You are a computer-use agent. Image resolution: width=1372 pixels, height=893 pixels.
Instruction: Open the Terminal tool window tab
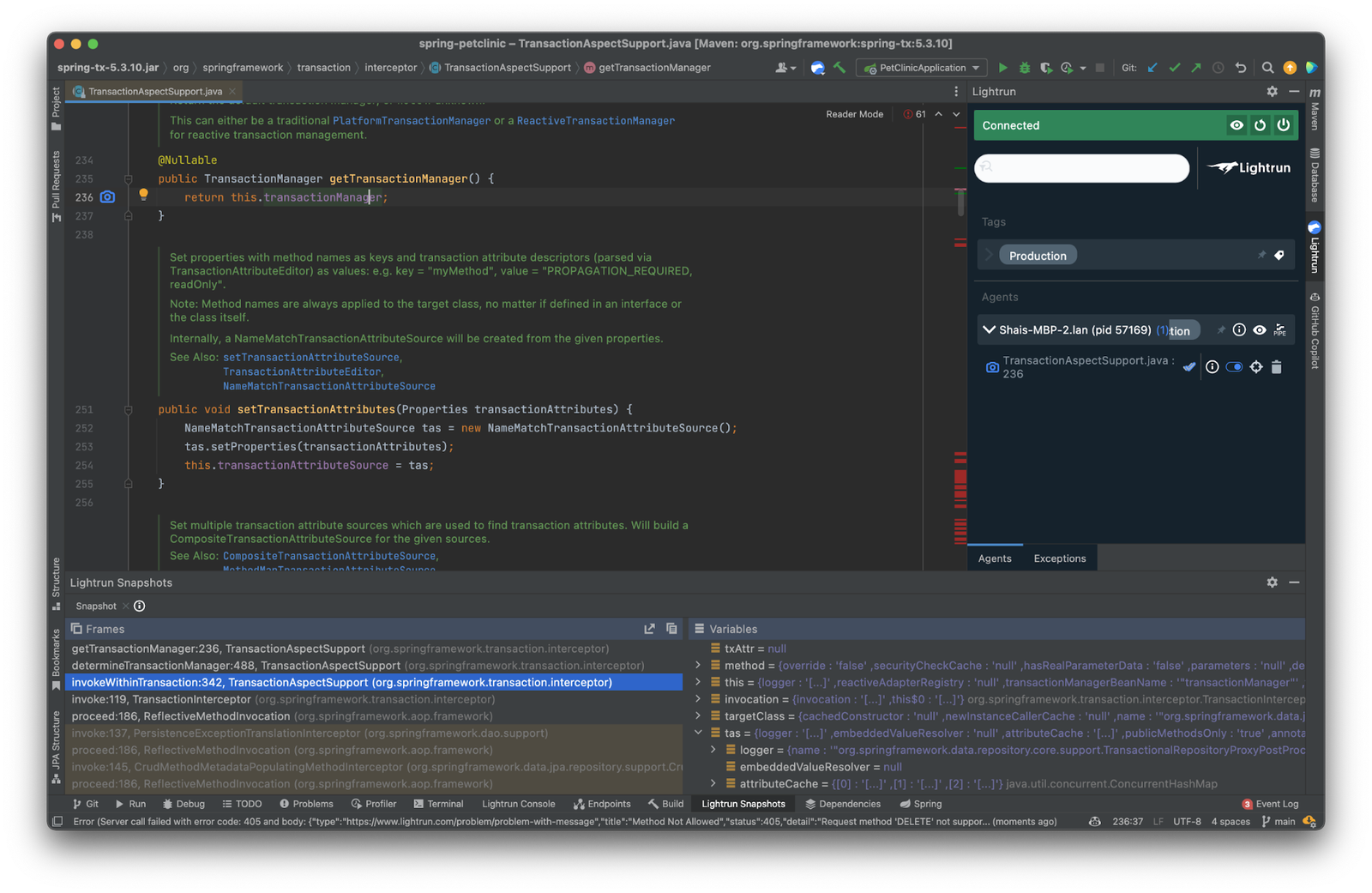(438, 805)
